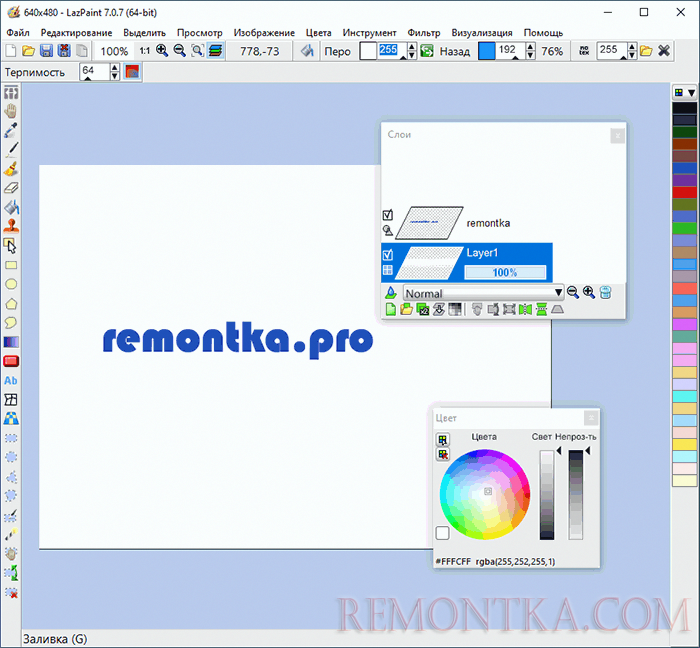This screenshot has height=648, width=700.
Task: Select the Rectangle selection tool
Action: coord(11,438)
